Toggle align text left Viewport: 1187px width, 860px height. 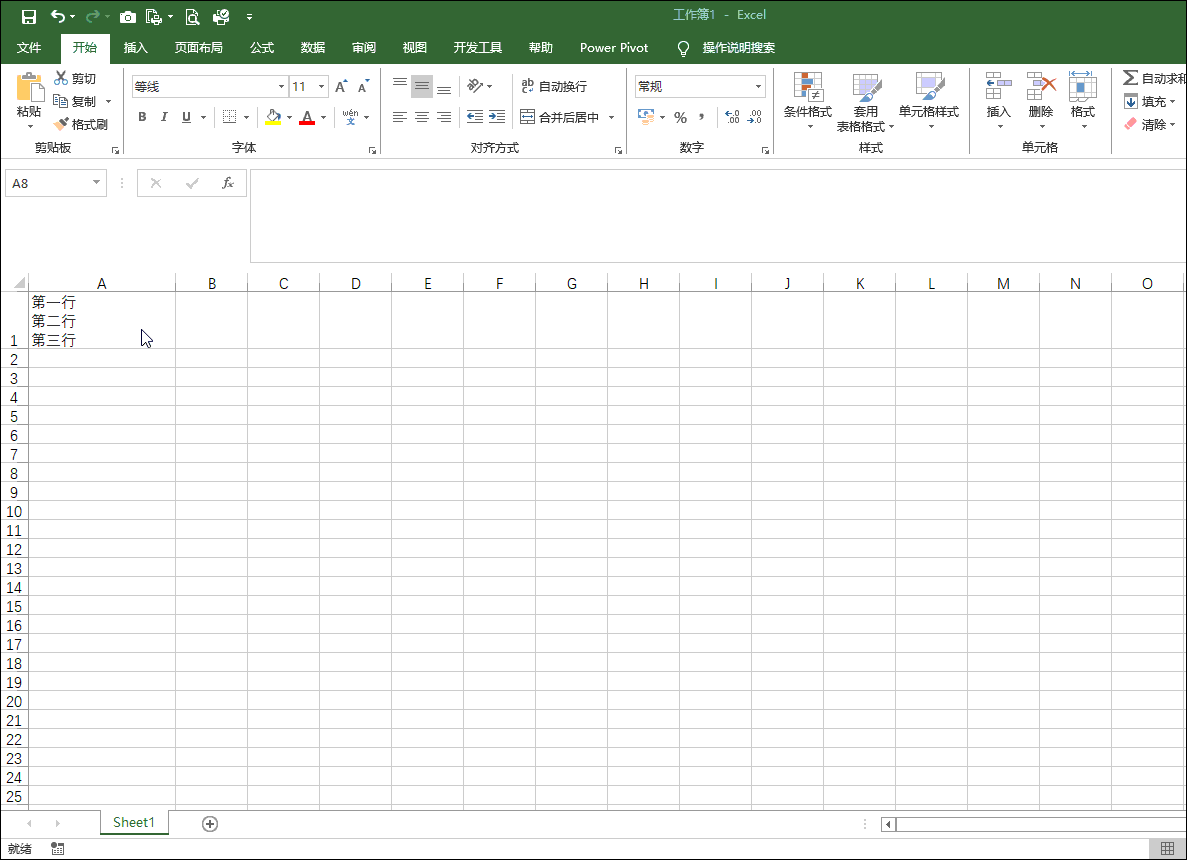pos(400,117)
